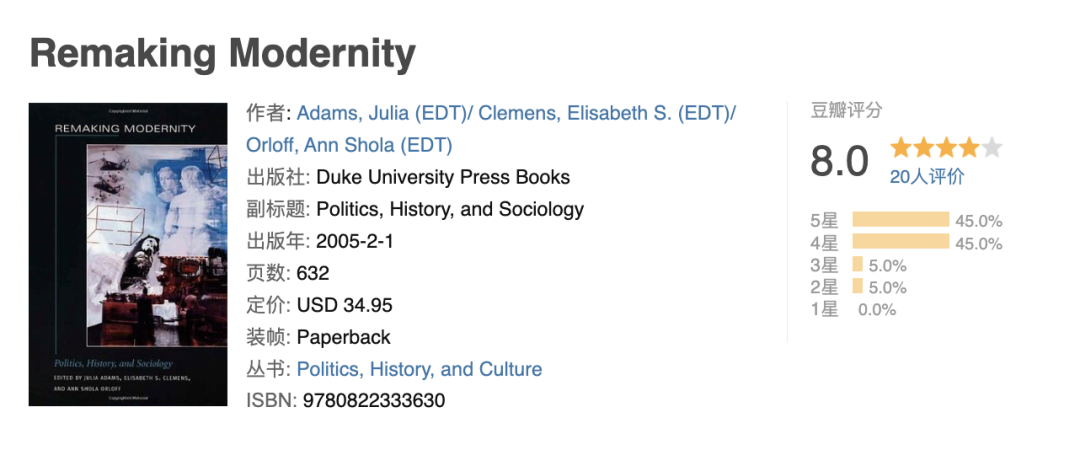
Task: Open the Remaking Modernity book cover image
Action: click(x=127, y=254)
